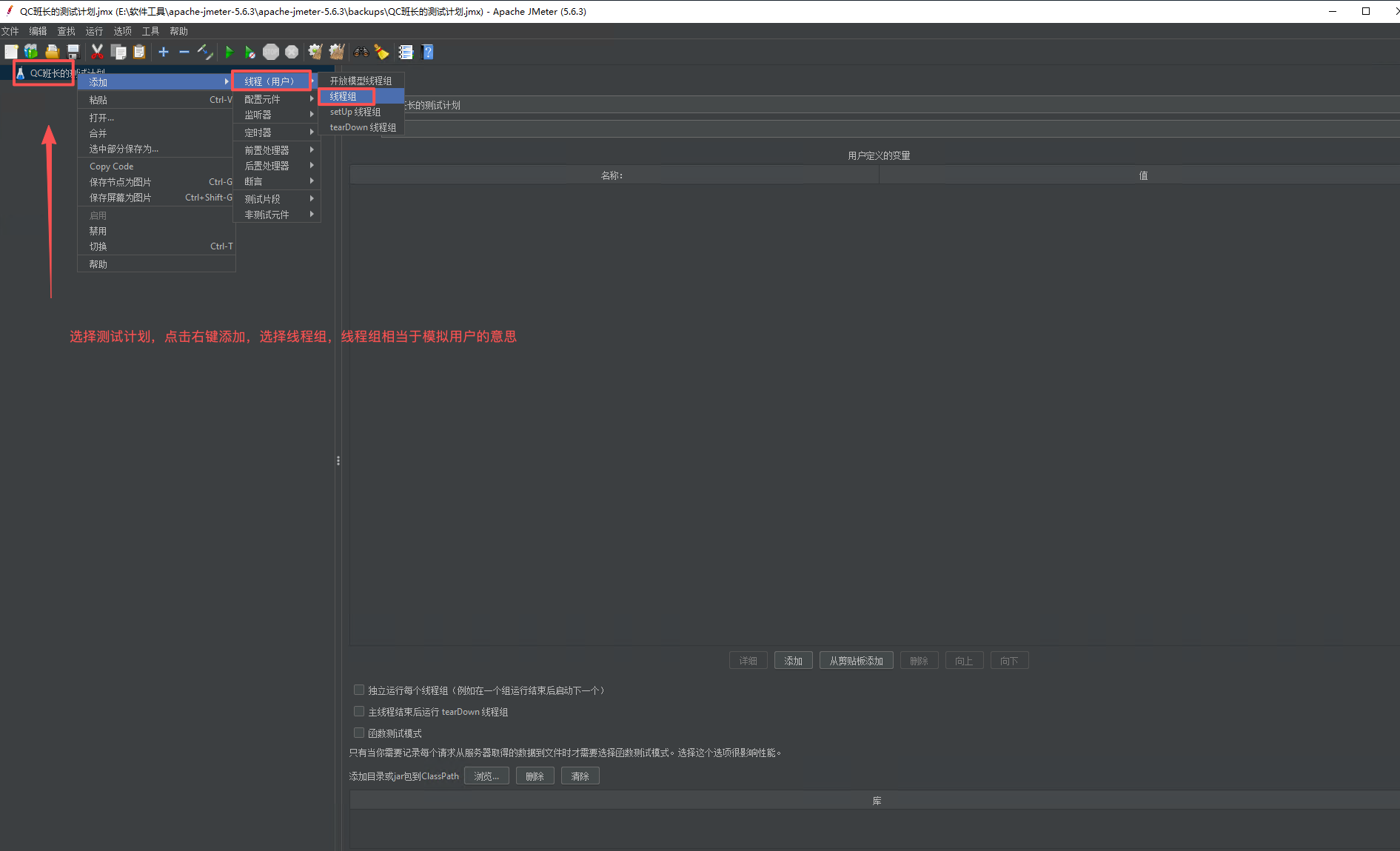The width and height of the screenshot is (1400, 851).
Task: Click the Copy icon in toolbar
Action: coord(118,52)
